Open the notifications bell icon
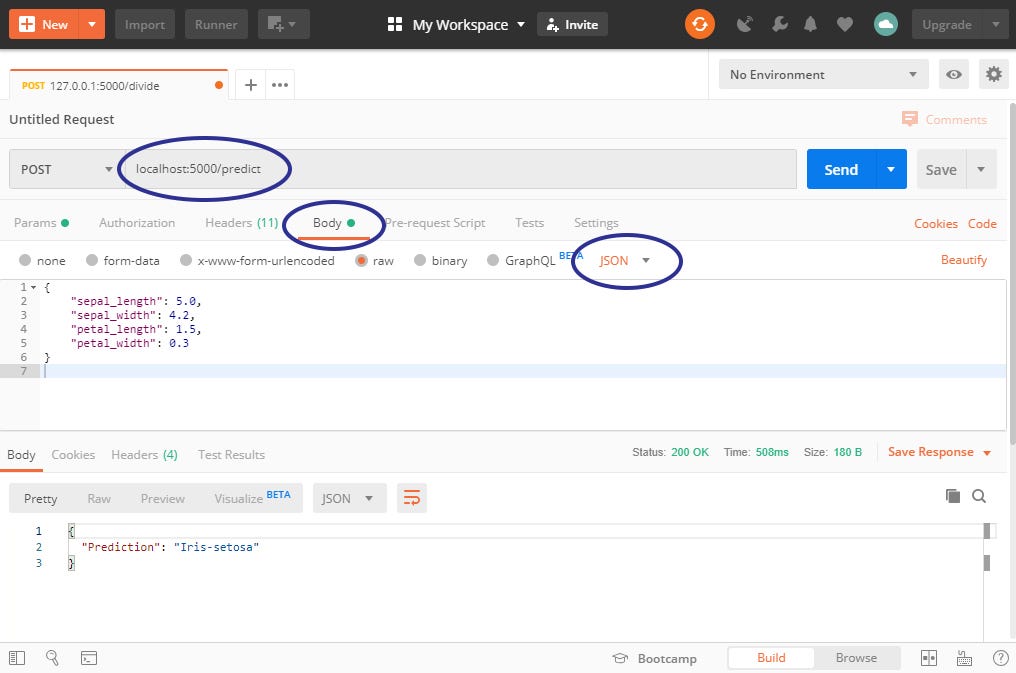The image size is (1016, 673). [812, 25]
